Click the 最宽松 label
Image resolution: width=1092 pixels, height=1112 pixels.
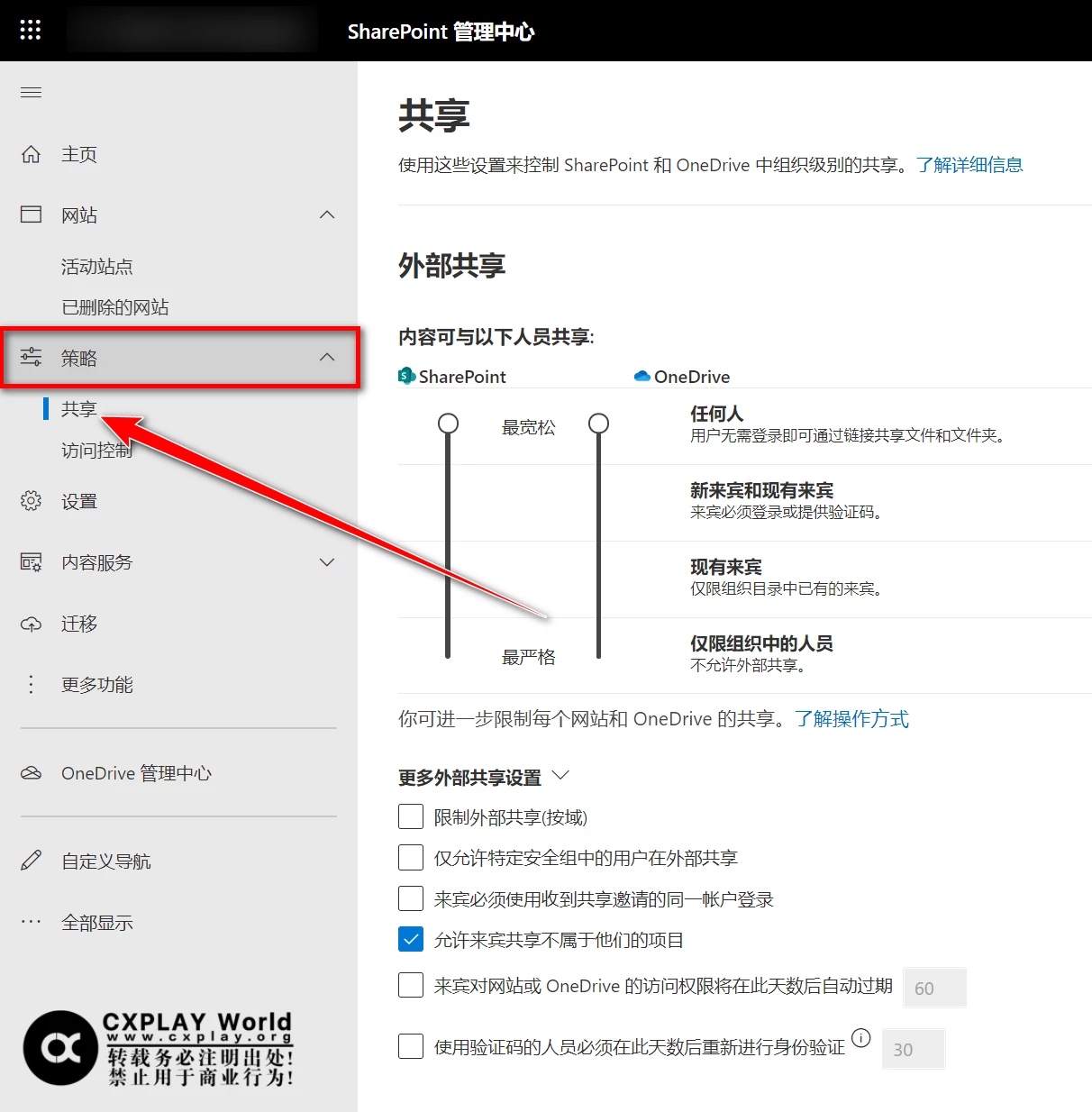click(x=528, y=427)
